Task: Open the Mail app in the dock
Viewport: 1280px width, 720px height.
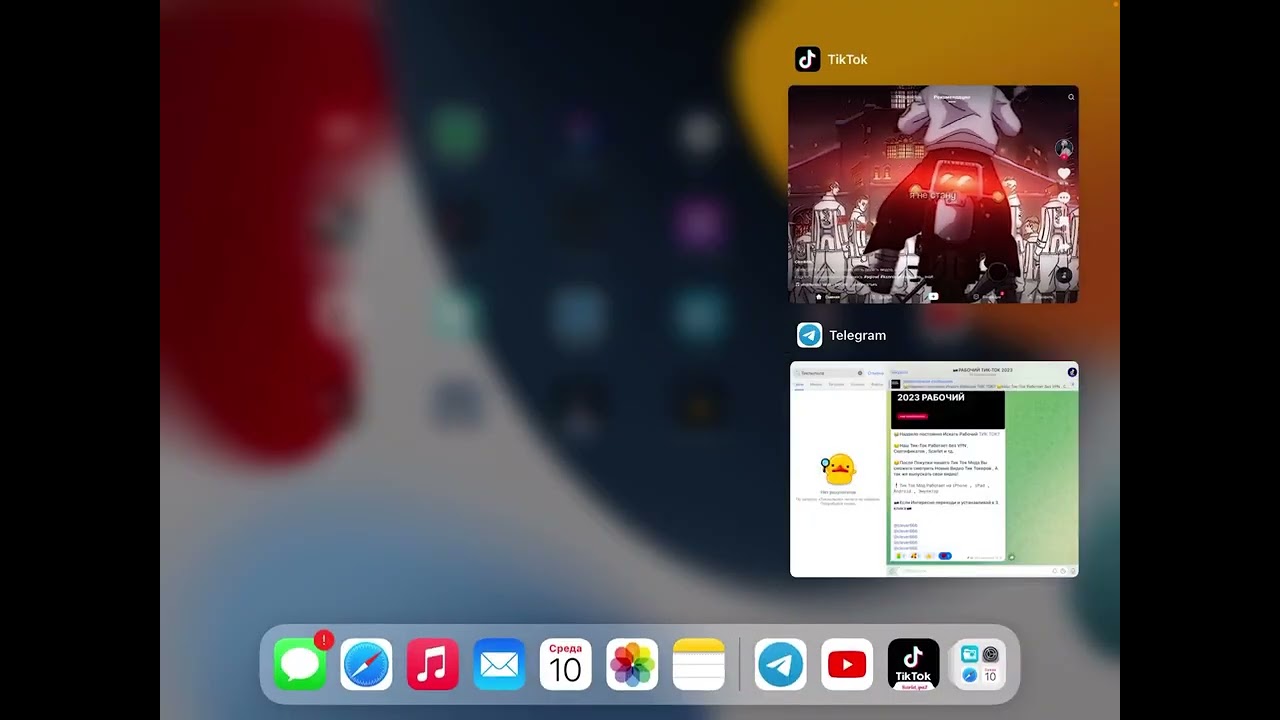Action: pos(499,665)
